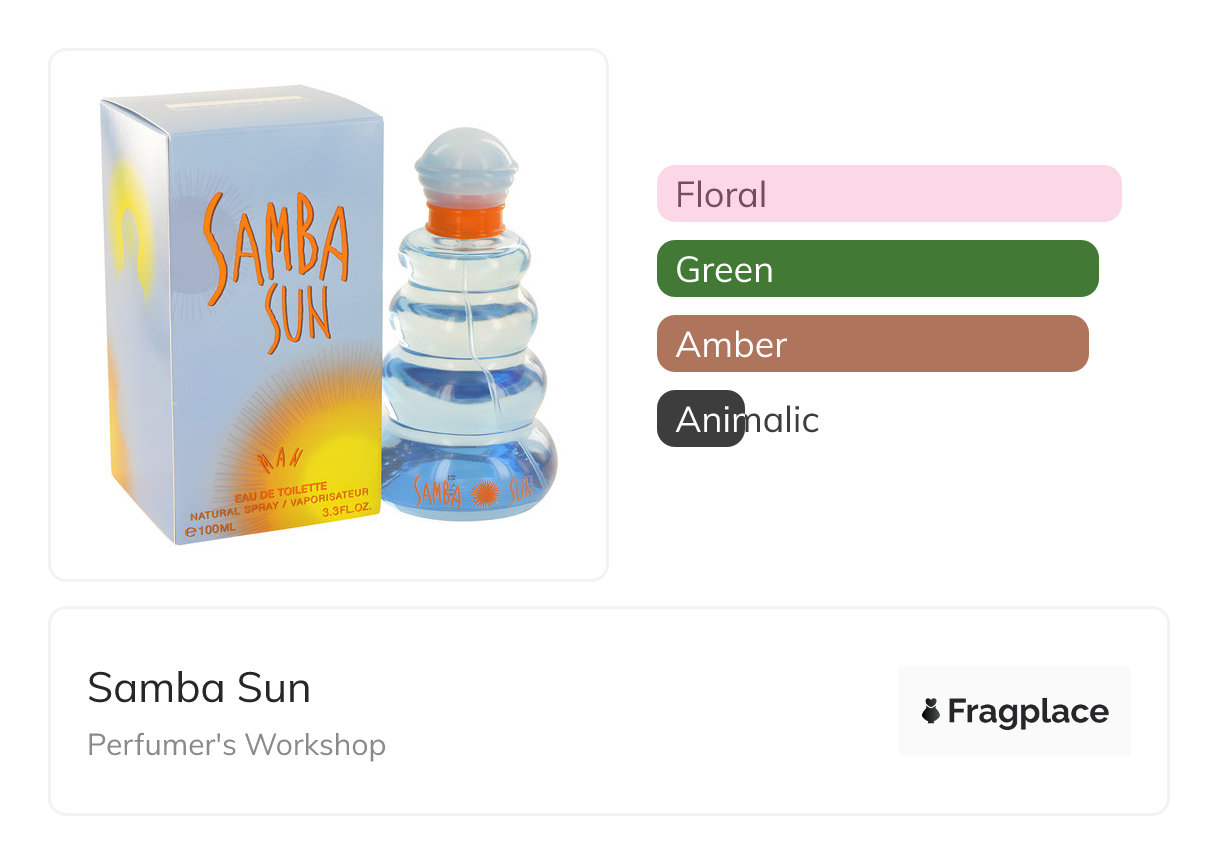1218x864 pixels.
Task: Select the pink Floral accord bar
Action: tap(888, 193)
